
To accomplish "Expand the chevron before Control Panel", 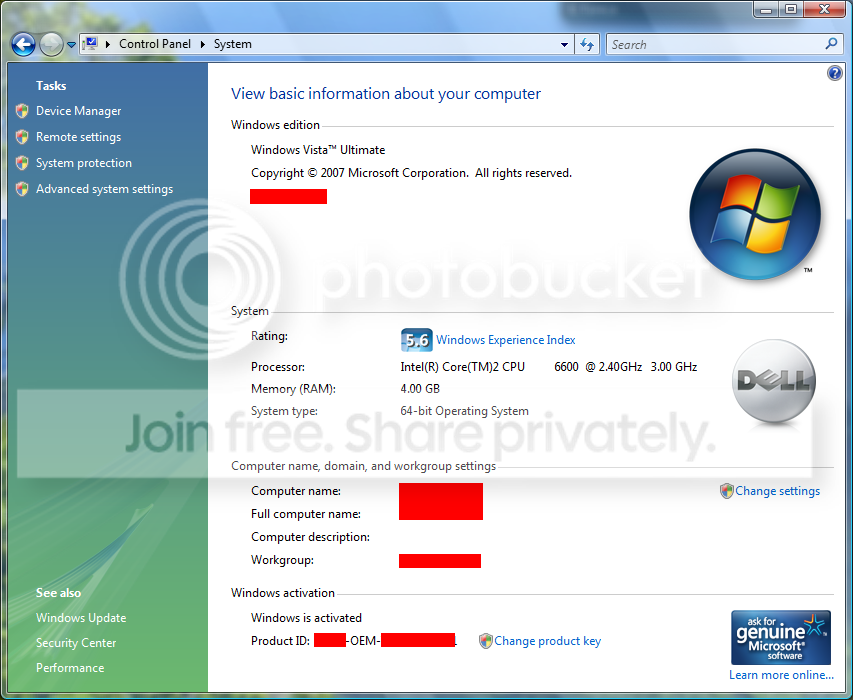I will point(108,44).
